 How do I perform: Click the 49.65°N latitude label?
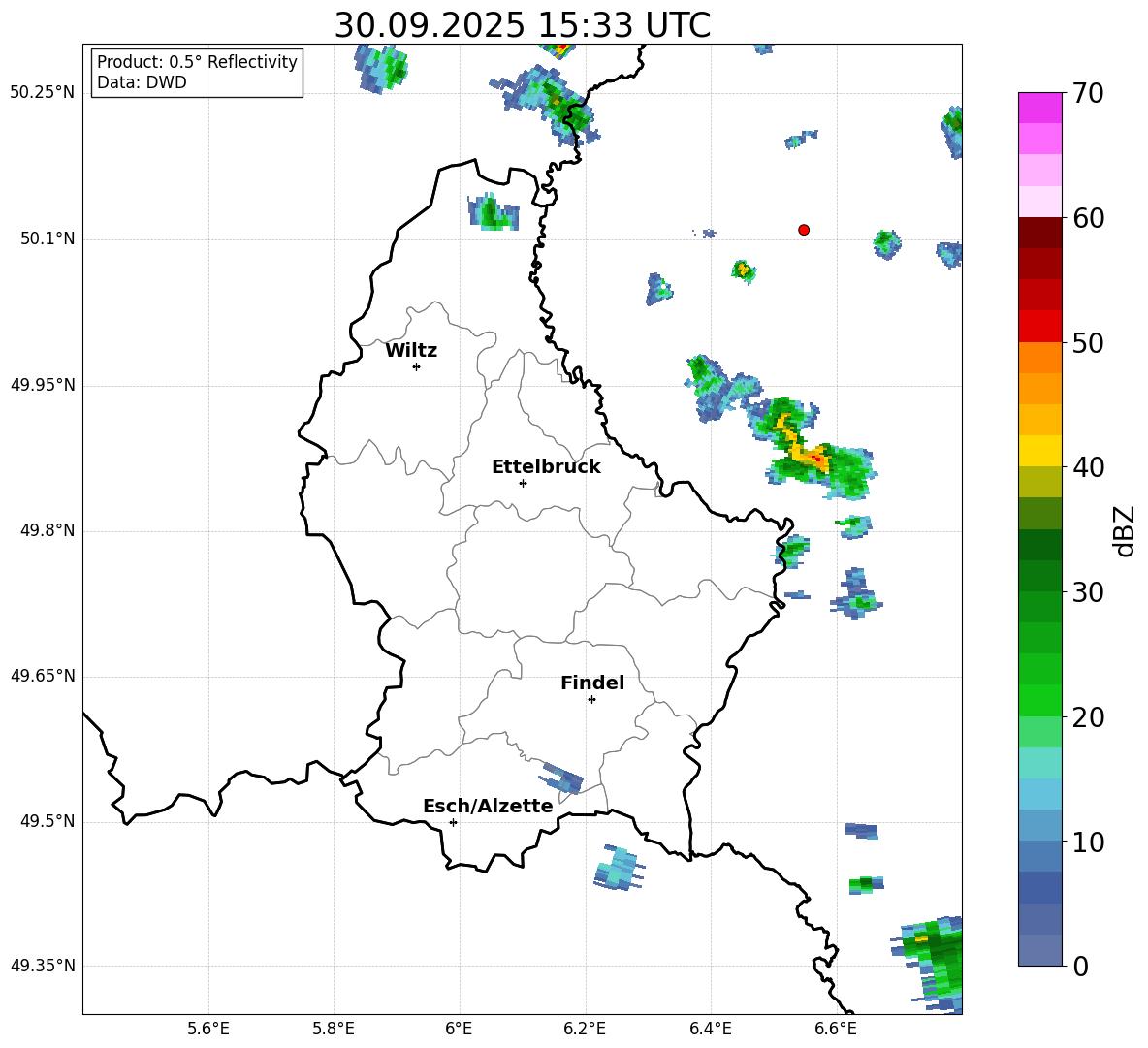pyautogui.click(x=43, y=676)
